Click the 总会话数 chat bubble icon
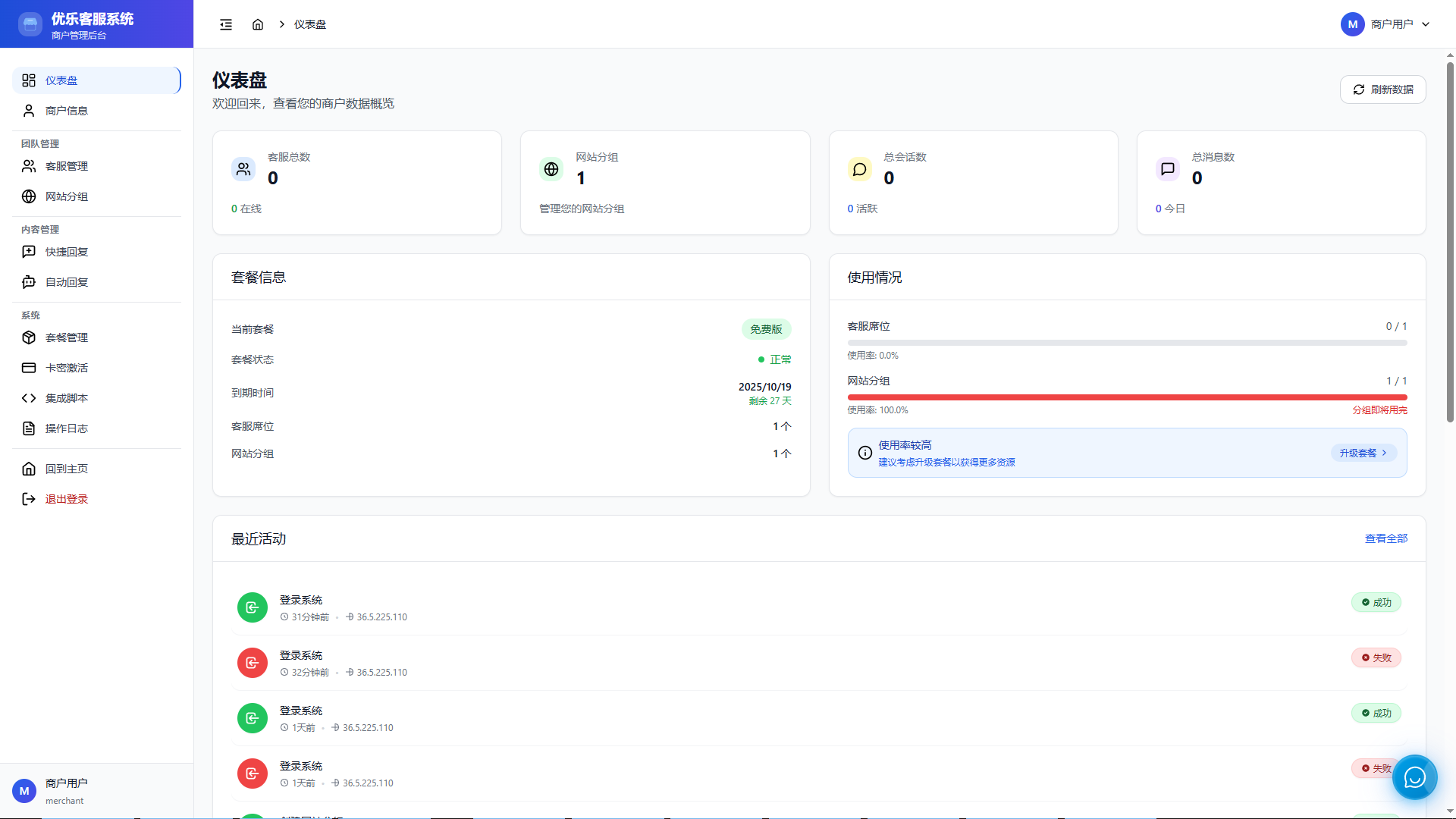This screenshot has width=1456, height=819. pyautogui.click(x=859, y=169)
